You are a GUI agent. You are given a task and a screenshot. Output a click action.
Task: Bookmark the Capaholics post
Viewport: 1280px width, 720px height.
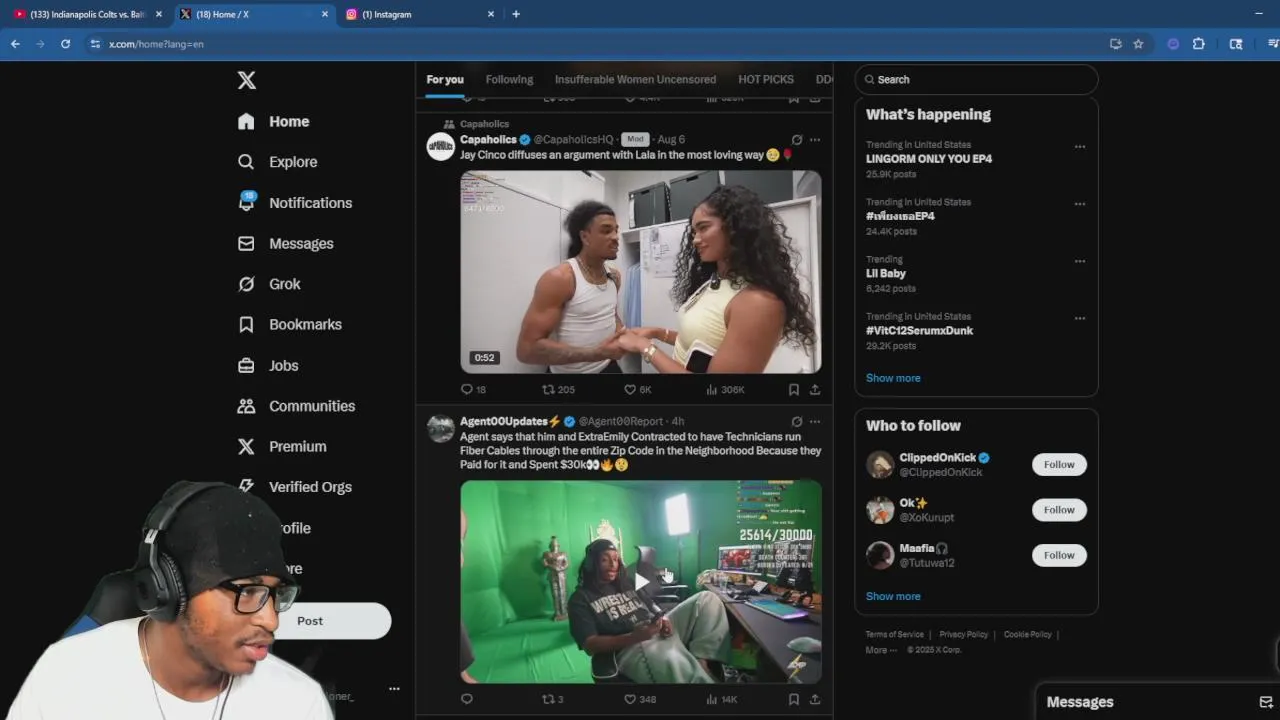pyautogui.click(x=794, y=389)
